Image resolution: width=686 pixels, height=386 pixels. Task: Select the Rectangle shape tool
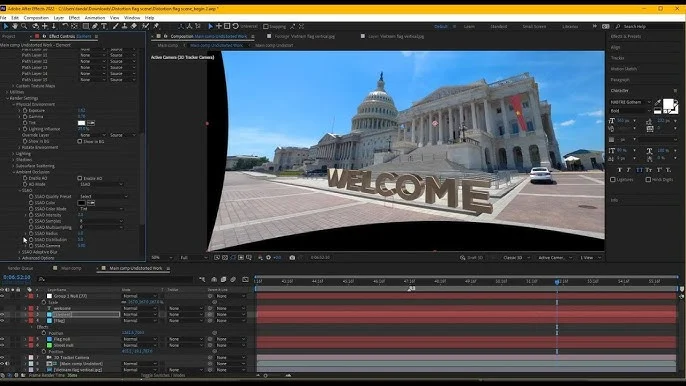86,26
